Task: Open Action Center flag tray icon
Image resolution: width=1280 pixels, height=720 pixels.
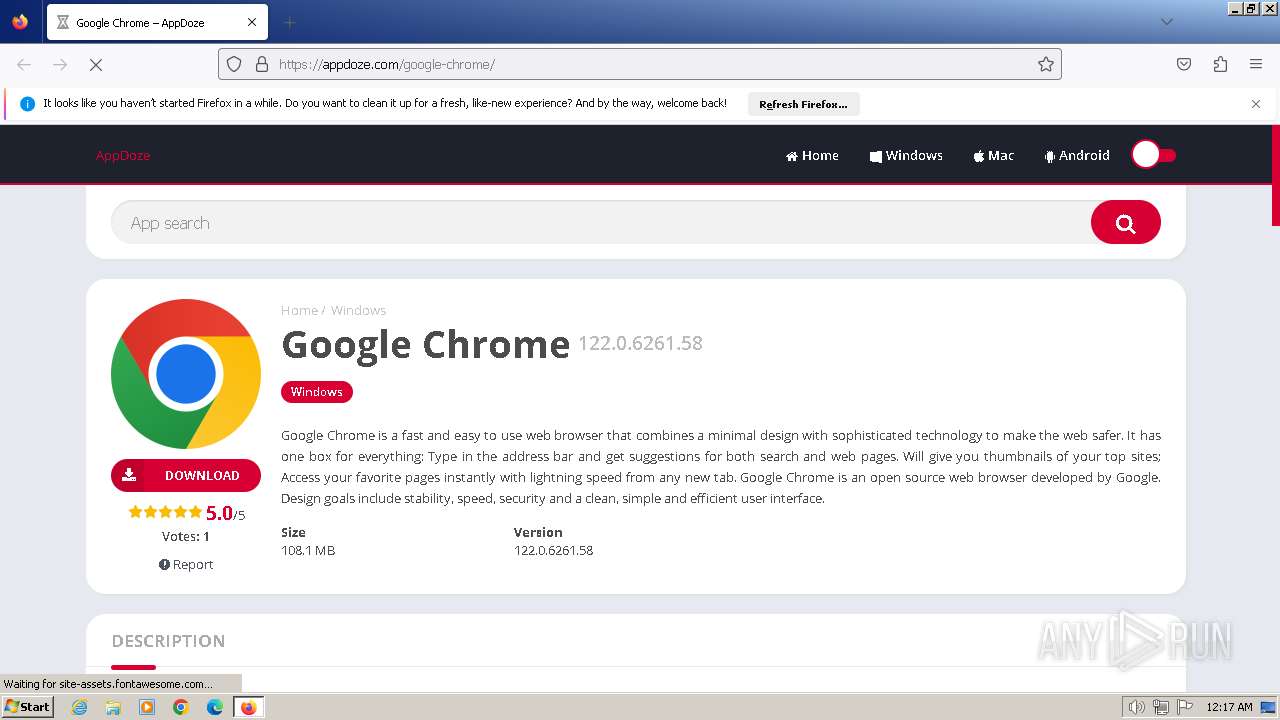Action: pos(1185,707)
